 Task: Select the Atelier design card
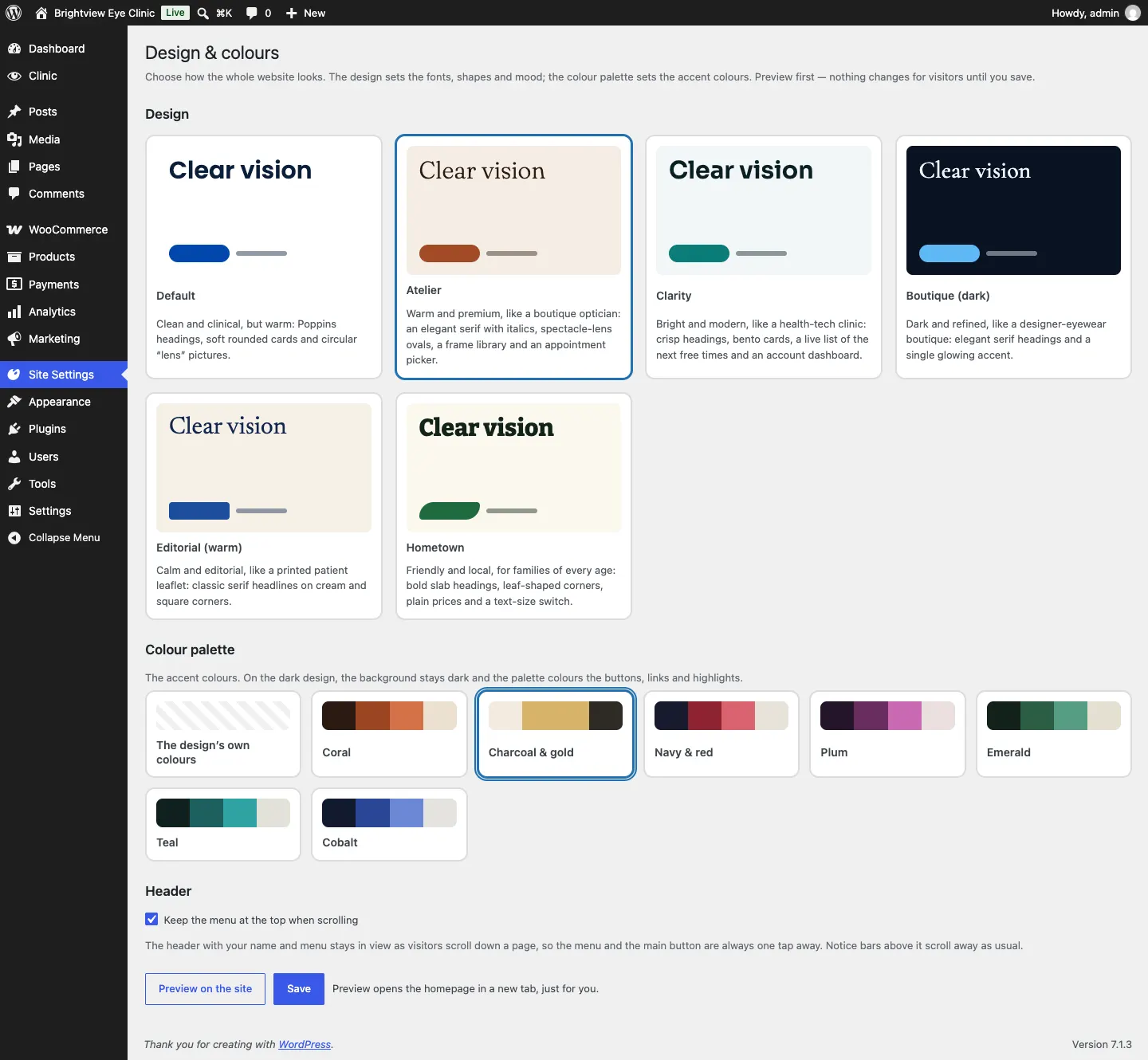pos(513,257)
